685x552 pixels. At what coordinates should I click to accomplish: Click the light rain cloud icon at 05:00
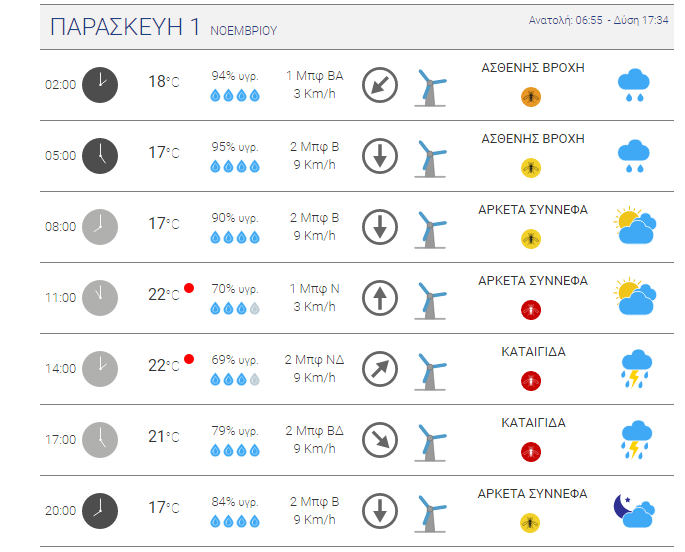point(633,156)
